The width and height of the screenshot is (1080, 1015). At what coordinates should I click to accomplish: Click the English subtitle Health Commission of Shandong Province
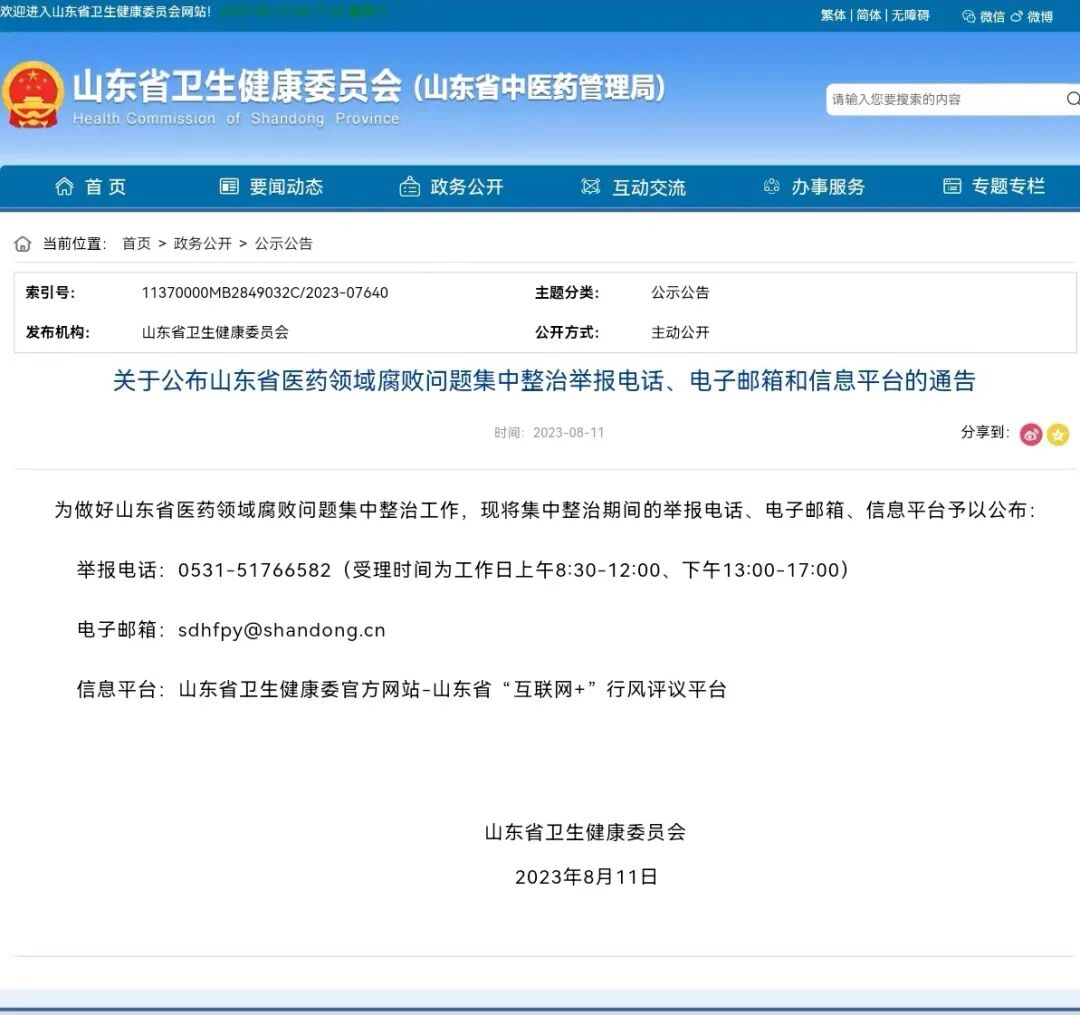click(236, 118)
